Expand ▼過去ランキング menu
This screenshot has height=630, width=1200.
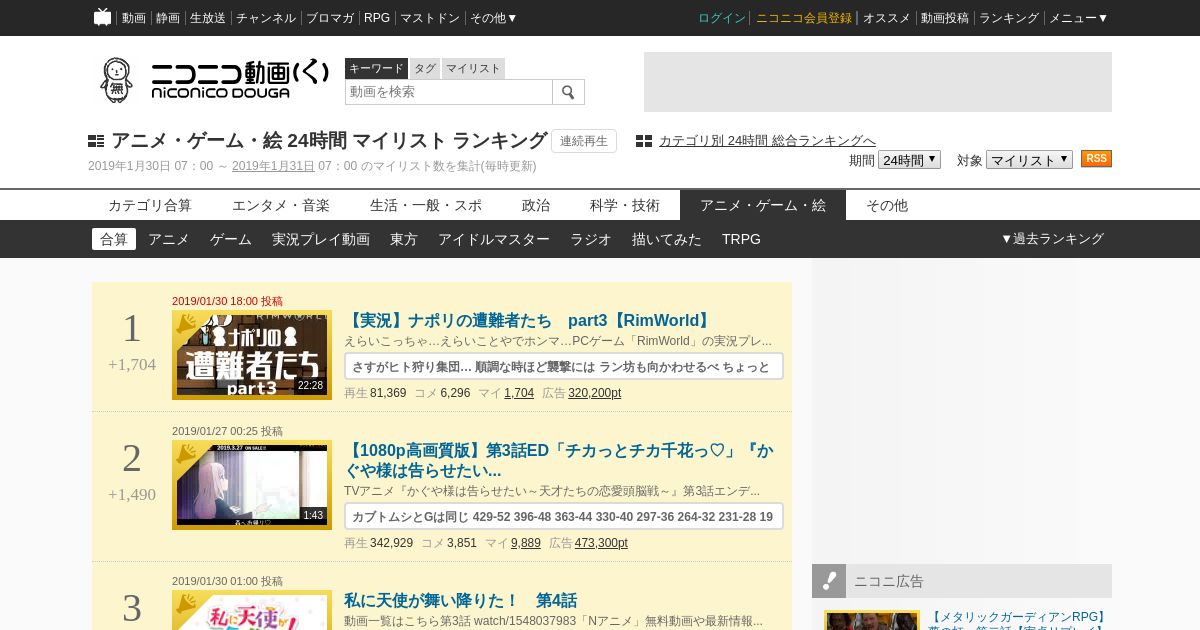tap(1052, 239)
